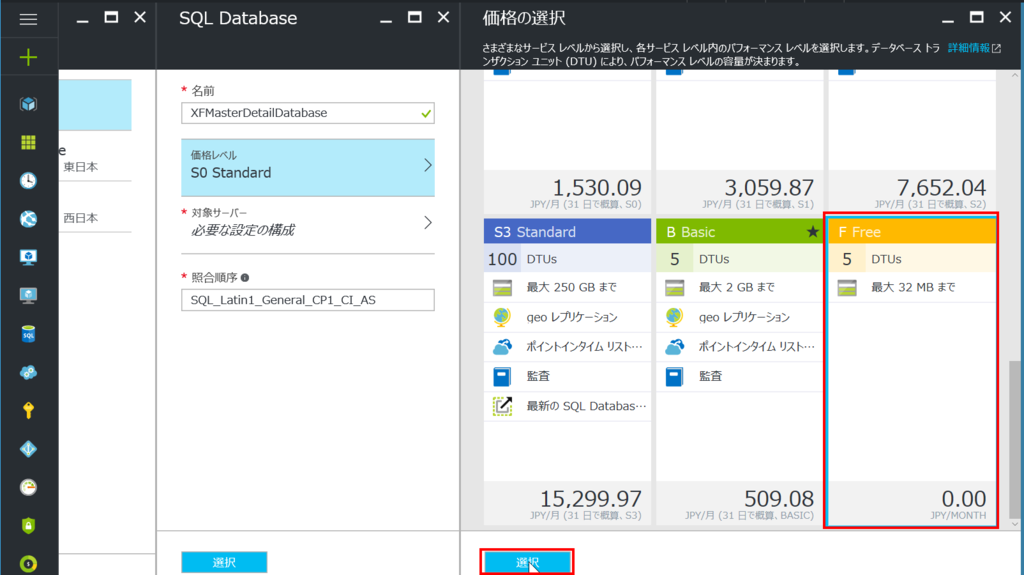Open the hamburger menu in the sidebar
The width and height of the screenshot is (1024, 575).
(28, 19)
